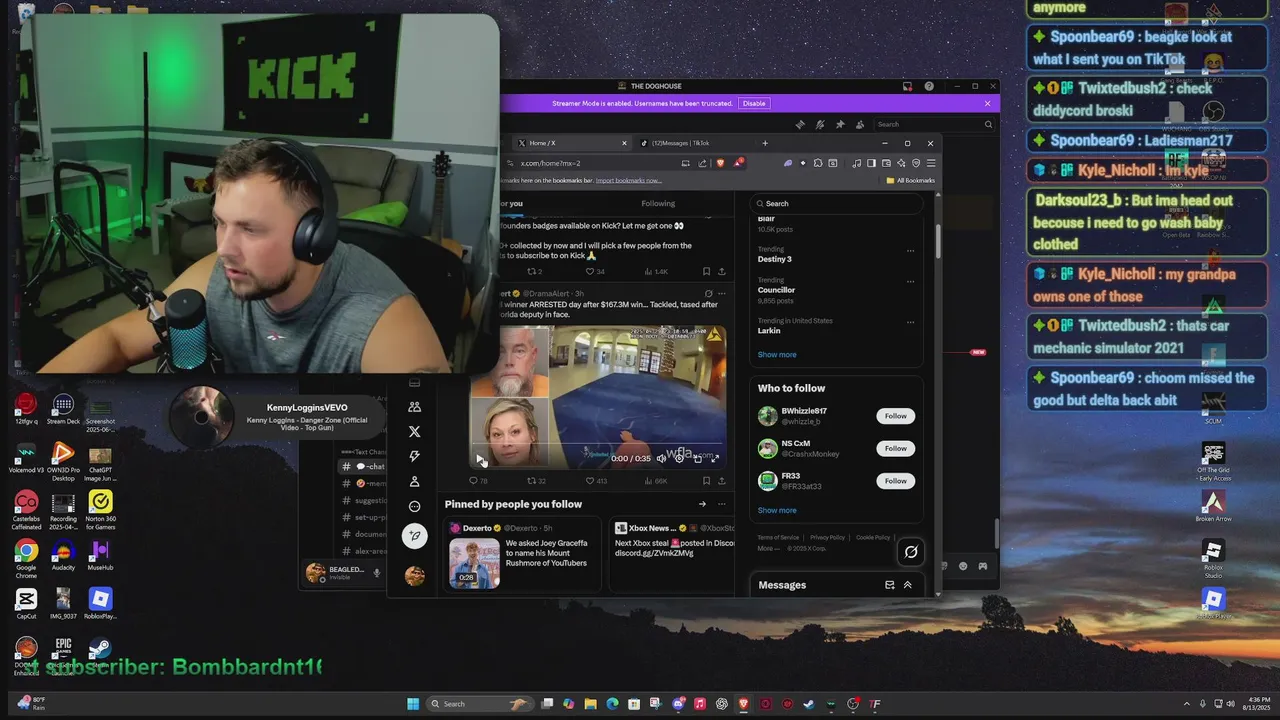Open the Brave hamburger menu
1280x720 pixels.
point(931,163)
